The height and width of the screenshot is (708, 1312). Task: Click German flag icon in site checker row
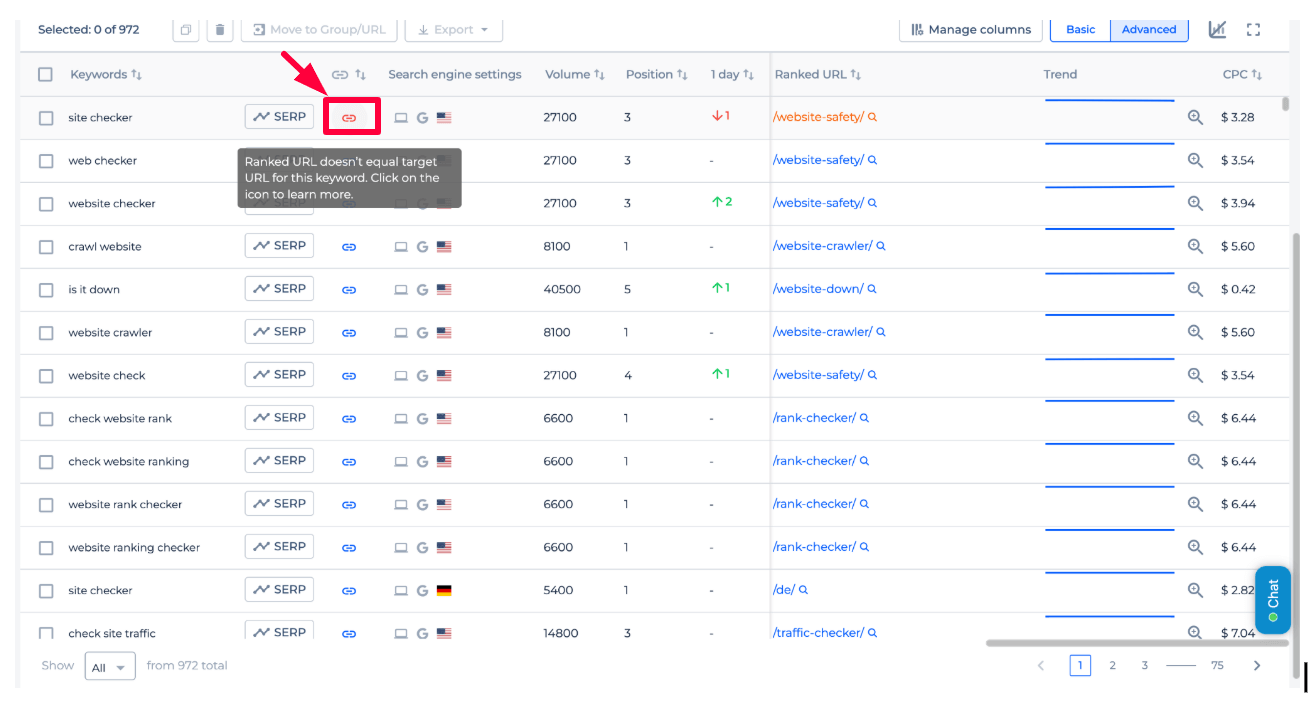[444, 591]
